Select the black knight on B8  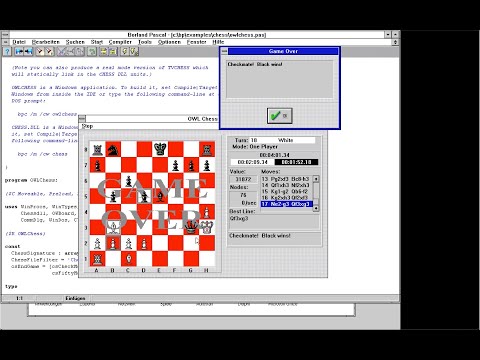tap(113, 149)
